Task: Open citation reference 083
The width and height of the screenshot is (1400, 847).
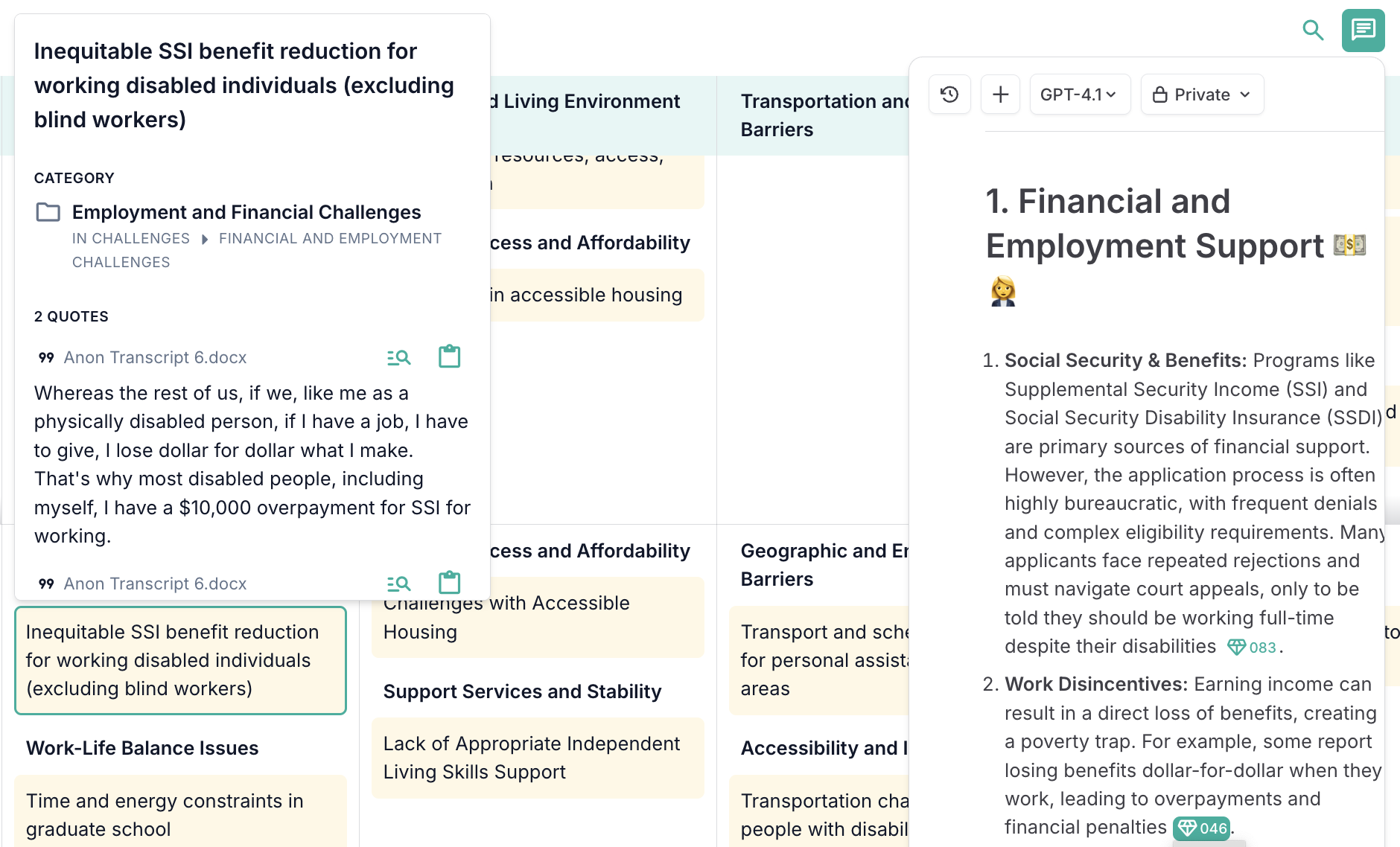Action: click(x=1254, y=648)
